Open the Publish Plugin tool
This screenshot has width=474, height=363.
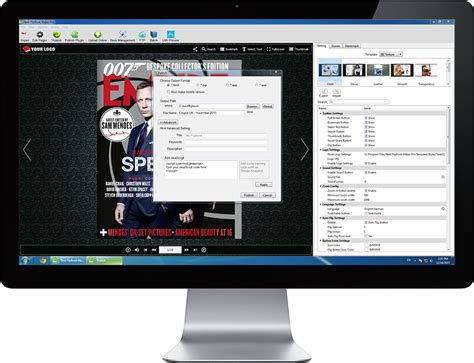(74, 36)
